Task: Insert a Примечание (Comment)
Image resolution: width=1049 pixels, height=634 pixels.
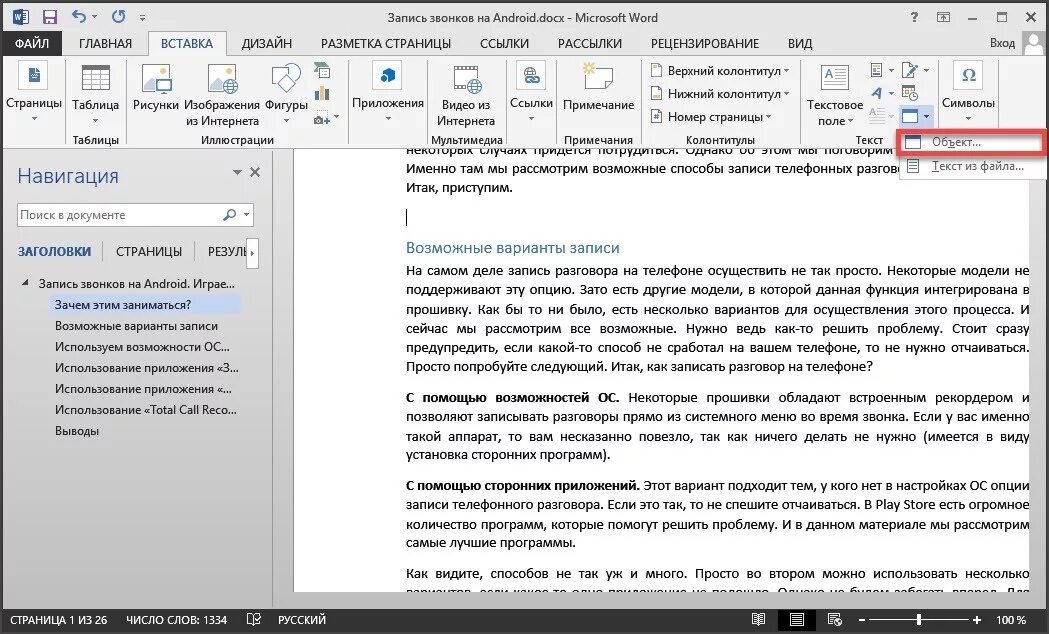Action: (598, 87)
